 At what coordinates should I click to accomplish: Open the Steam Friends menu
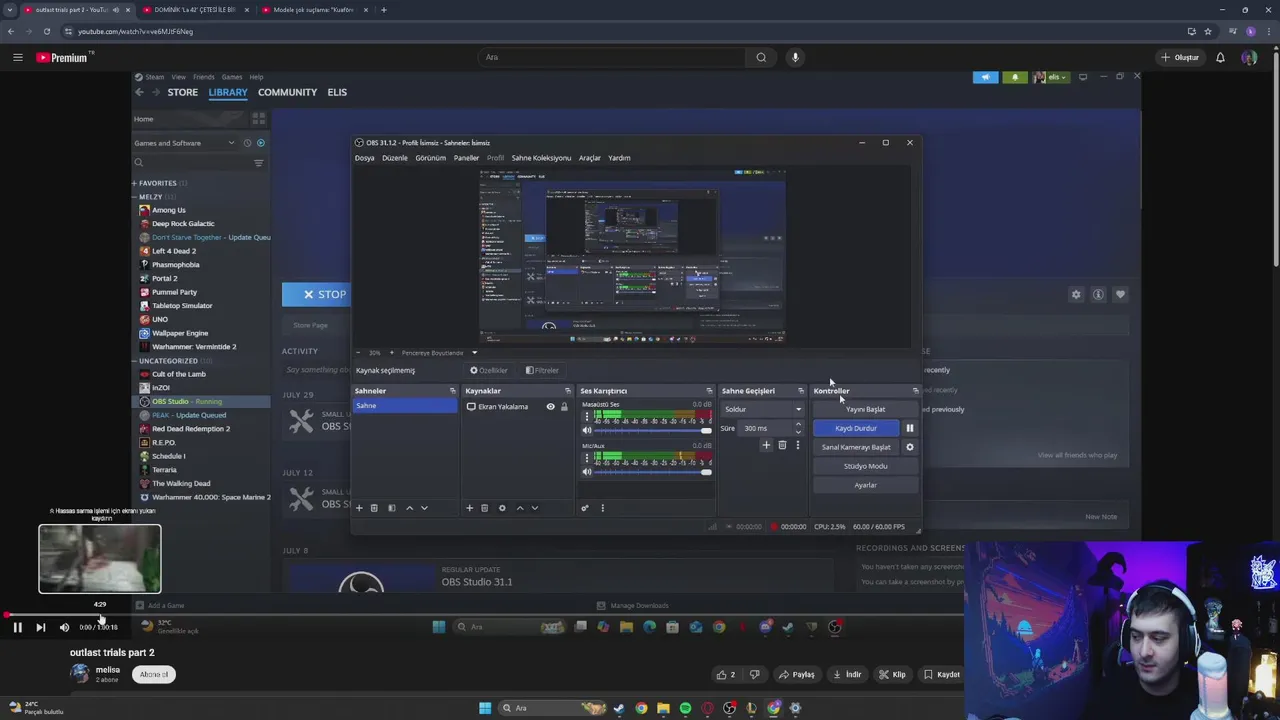(203, 77)
